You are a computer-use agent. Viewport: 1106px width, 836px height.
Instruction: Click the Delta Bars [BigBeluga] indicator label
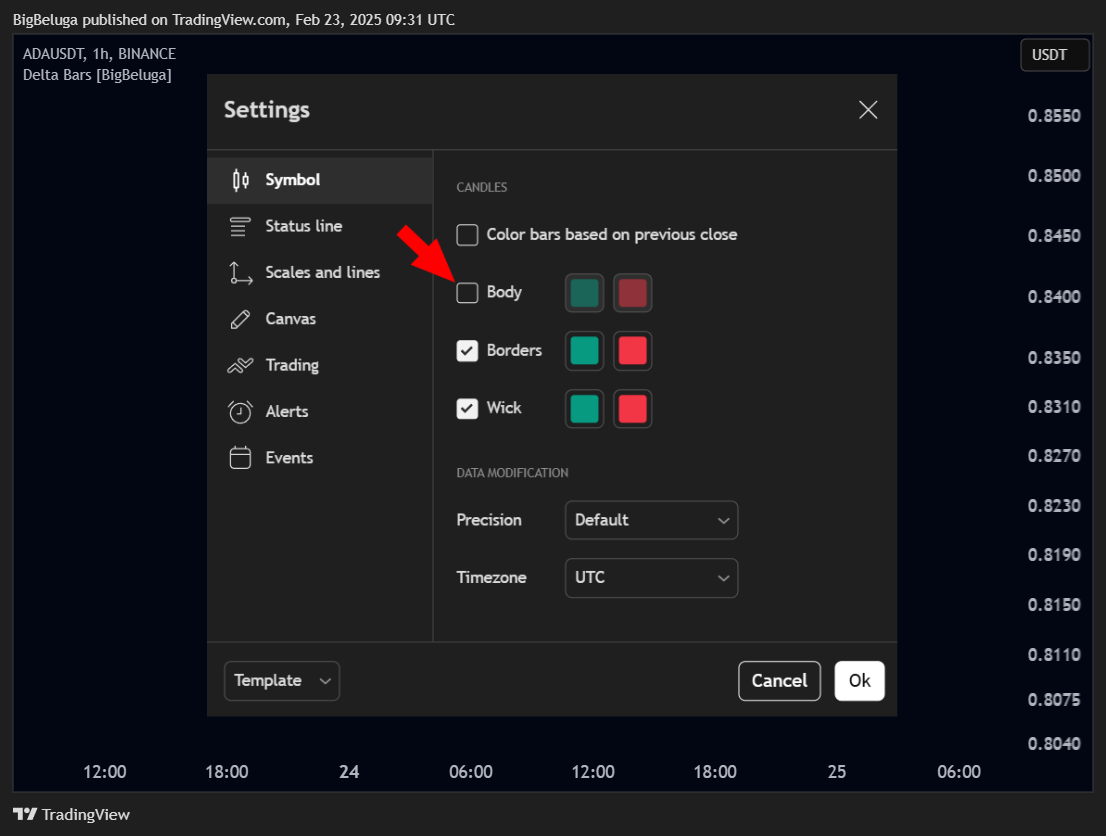[x=97, y=75]
